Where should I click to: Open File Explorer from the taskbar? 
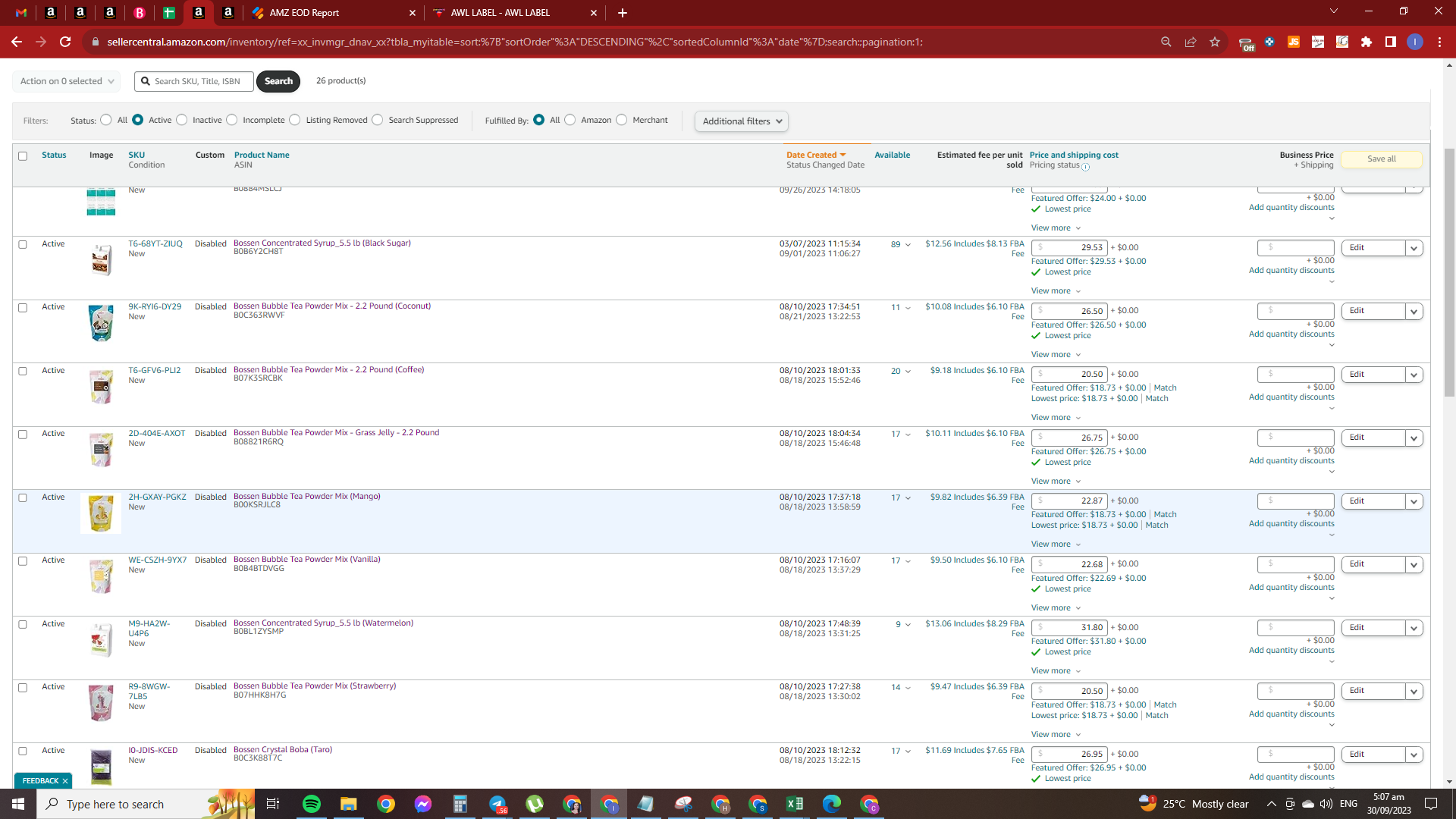click(x=349, y=804)
